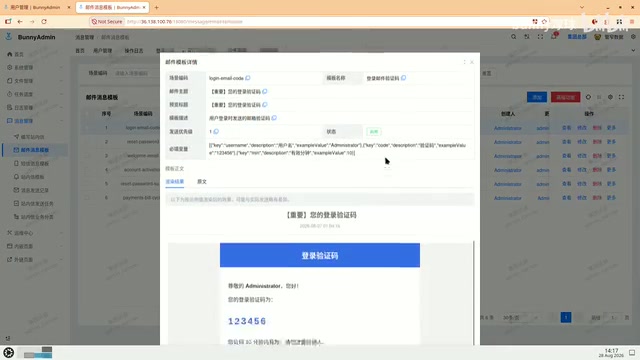Refresh the table using the refresh icon

[x=588, y=97]
